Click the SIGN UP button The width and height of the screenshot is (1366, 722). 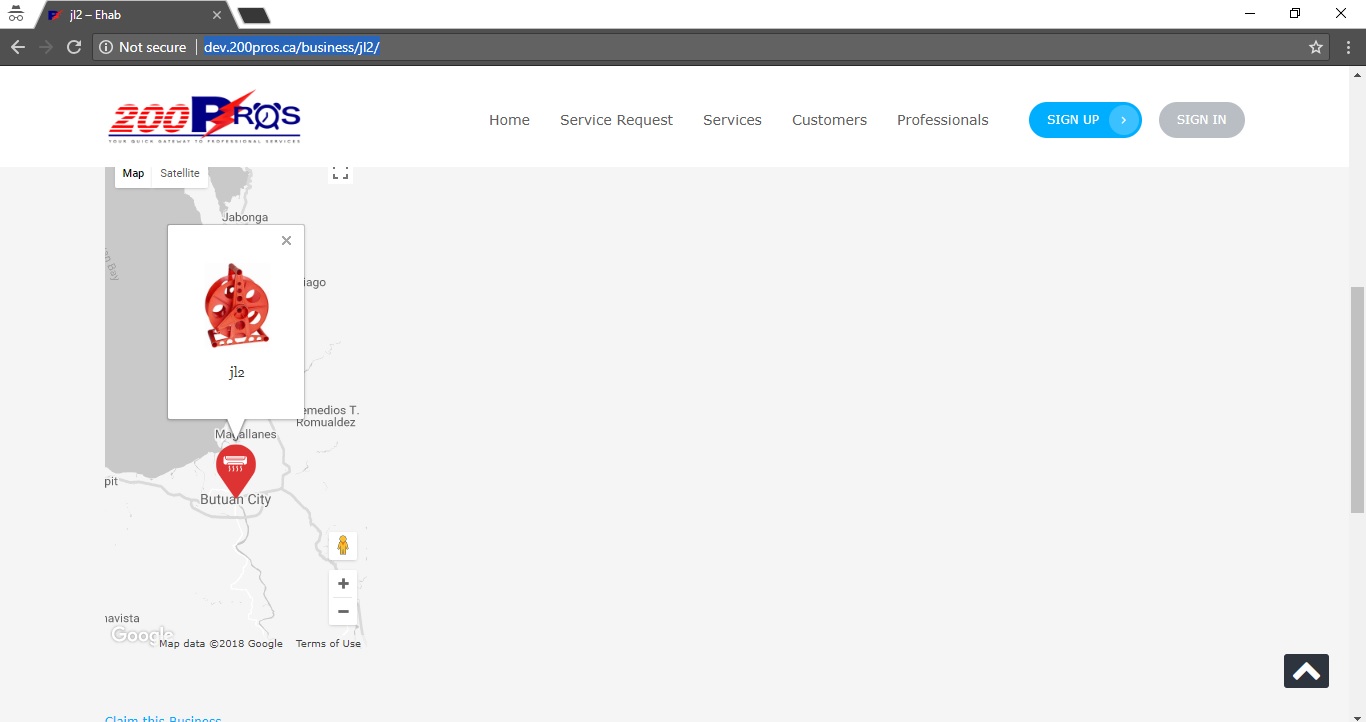[x=1085, y=120]
